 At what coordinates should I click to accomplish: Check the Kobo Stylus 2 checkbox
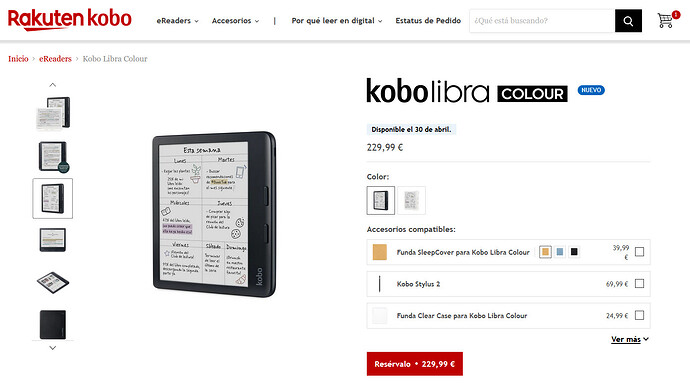[x=639, y=283]
